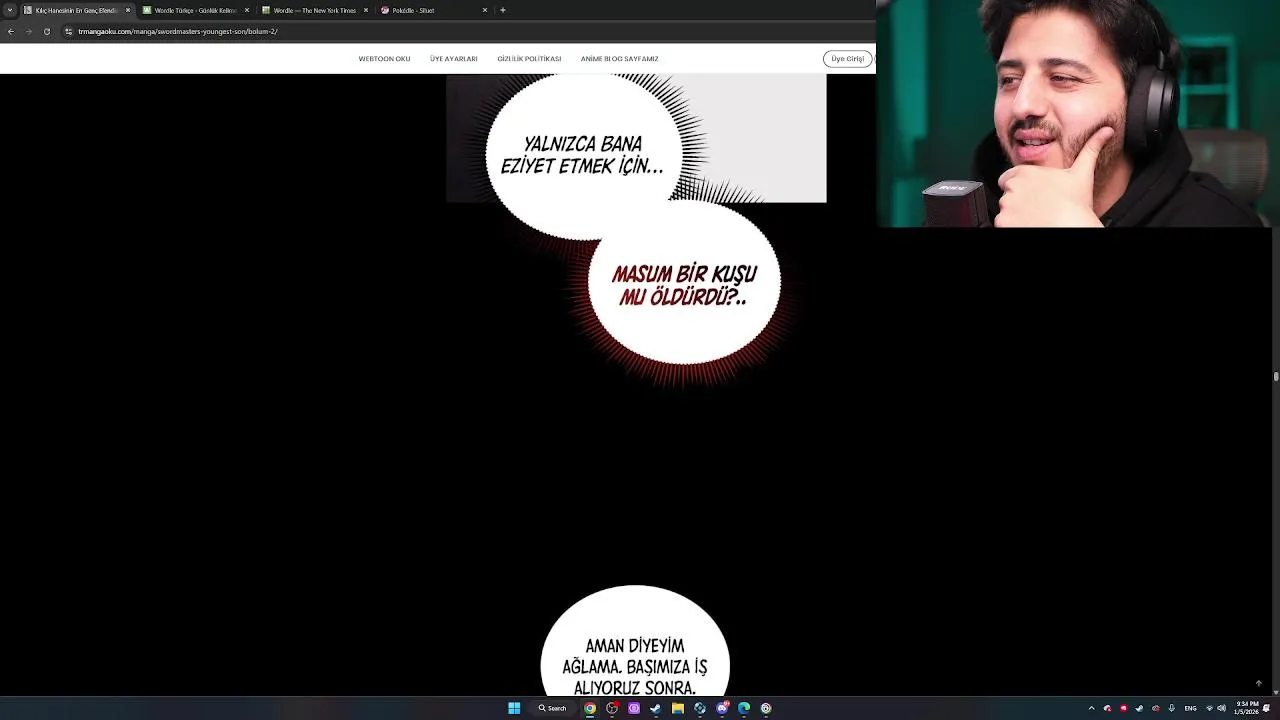This screenshot has width=1280, height=720.
Task: Switch to the Wordle Türkçe tab
Action: (x=195, y=10)
